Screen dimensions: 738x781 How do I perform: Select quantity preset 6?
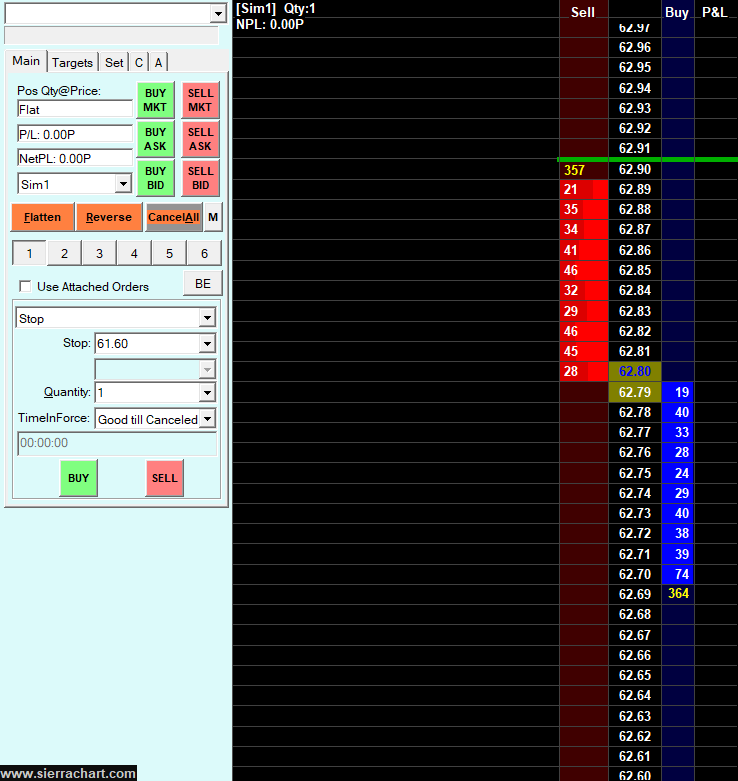[x=204, y=254]
